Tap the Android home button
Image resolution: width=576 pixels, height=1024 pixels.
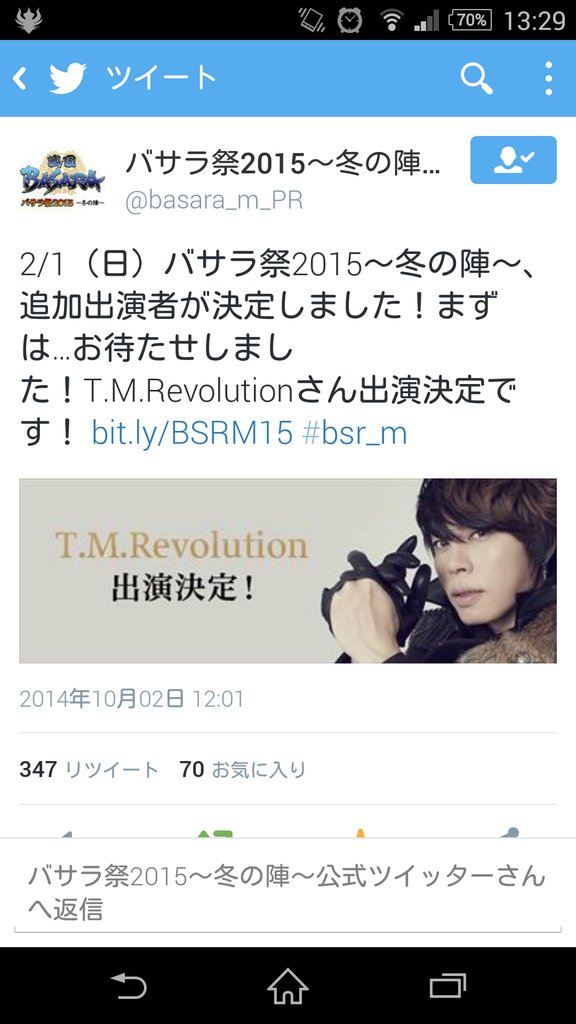[288, 985]
